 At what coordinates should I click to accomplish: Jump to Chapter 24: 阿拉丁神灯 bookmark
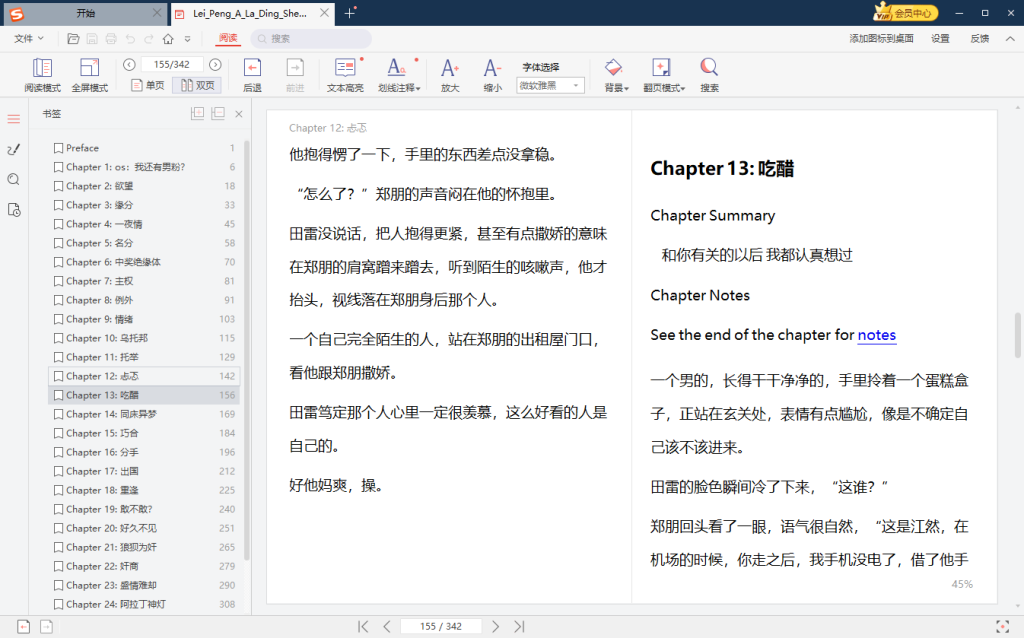coord(144,604)
